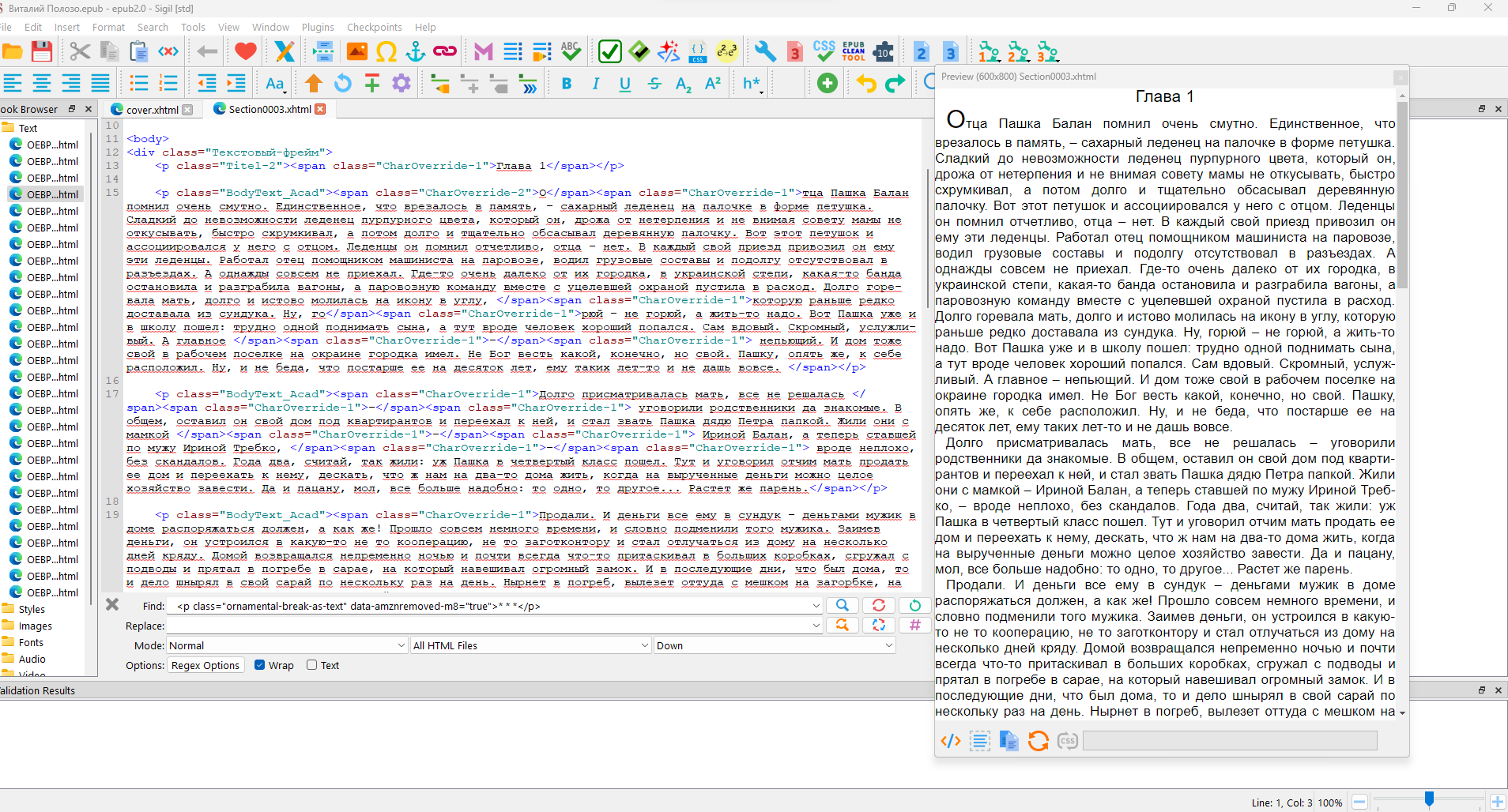Image resolution: width=1508 pixels, height=812 pixels.
Task: Close the Section0003.xhtml tab
Action: click(x=320, y=109)
